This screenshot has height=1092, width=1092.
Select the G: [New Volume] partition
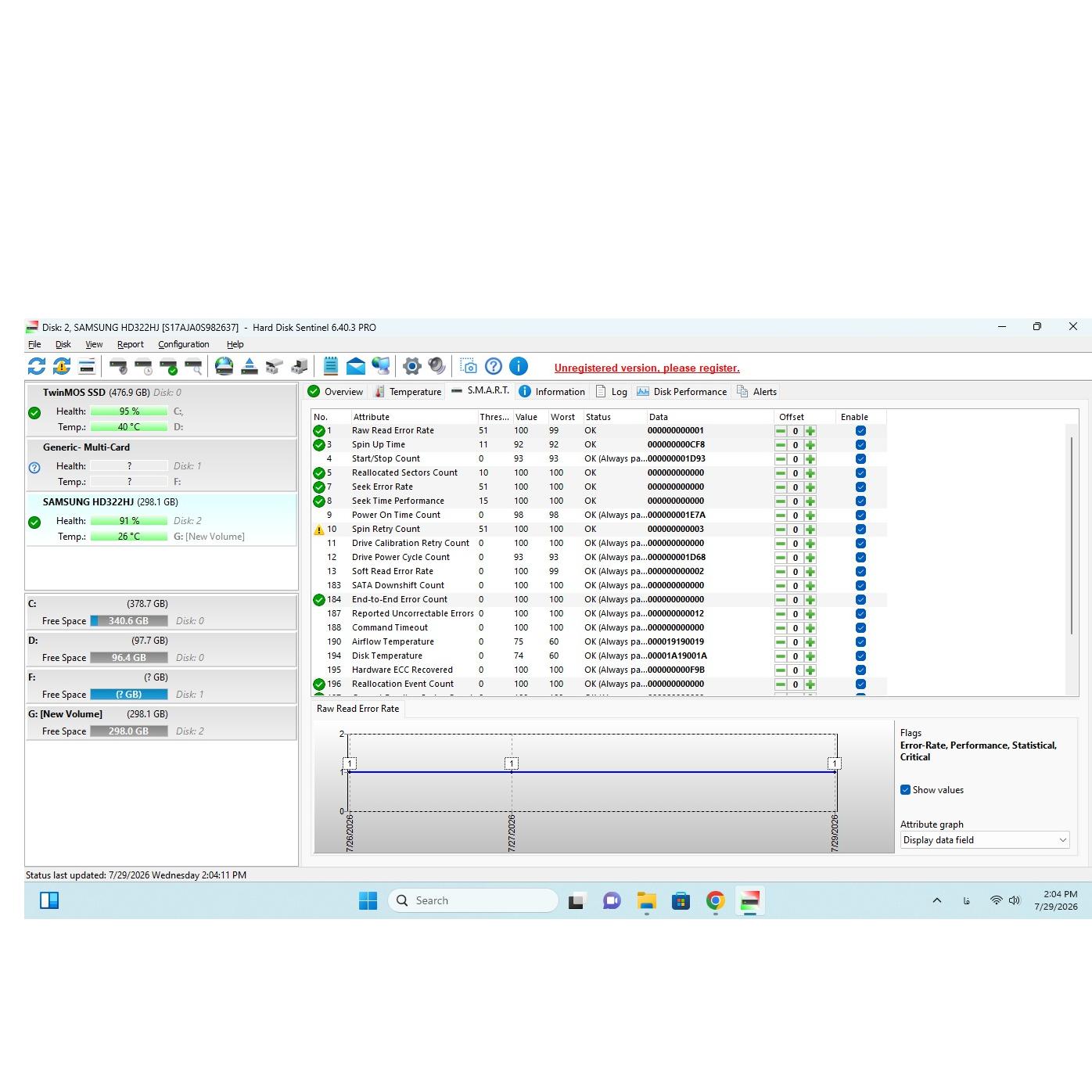click(x=161, y=723)
